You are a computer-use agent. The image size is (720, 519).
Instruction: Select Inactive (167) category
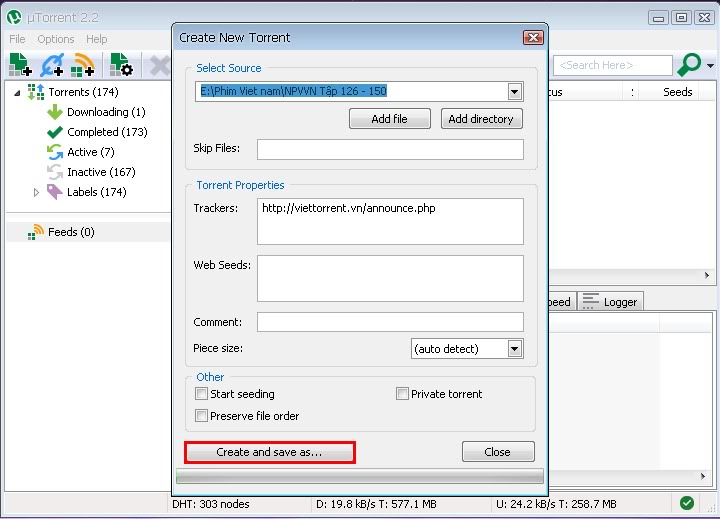101,172
